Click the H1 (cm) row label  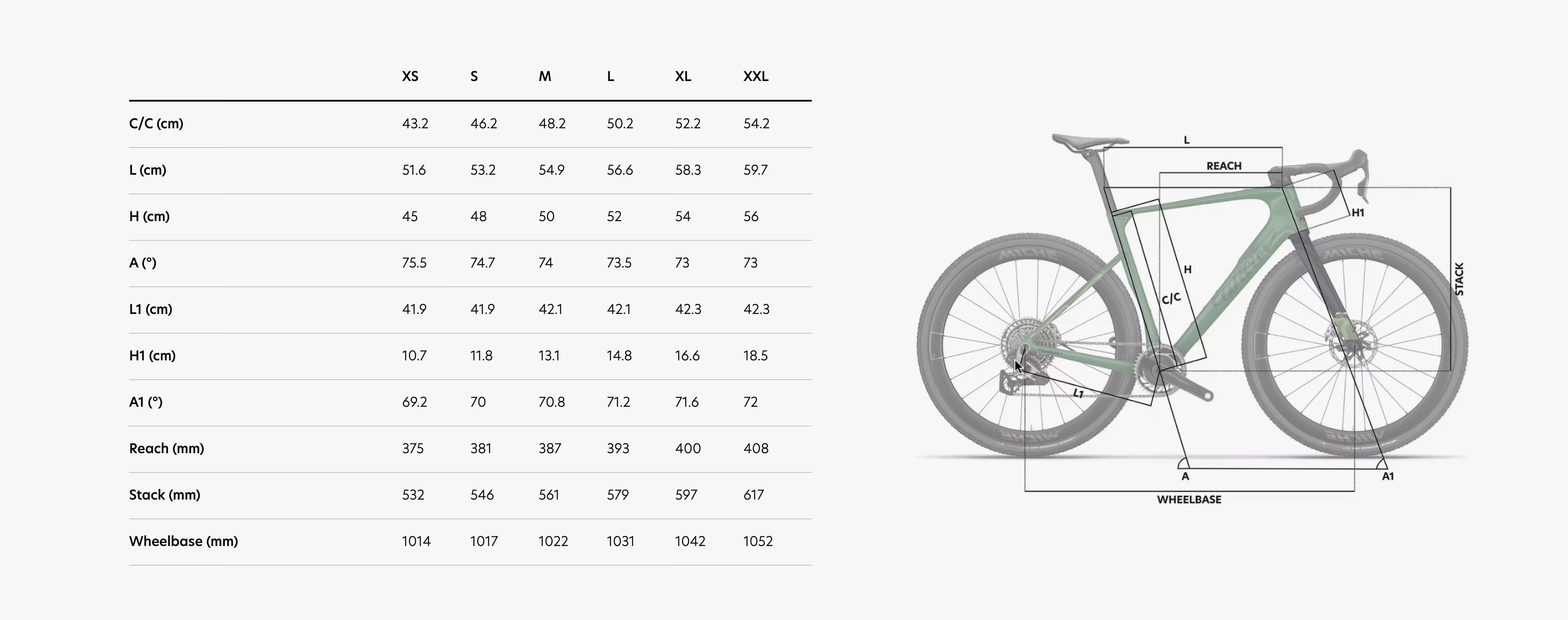(x=152, y=356)
